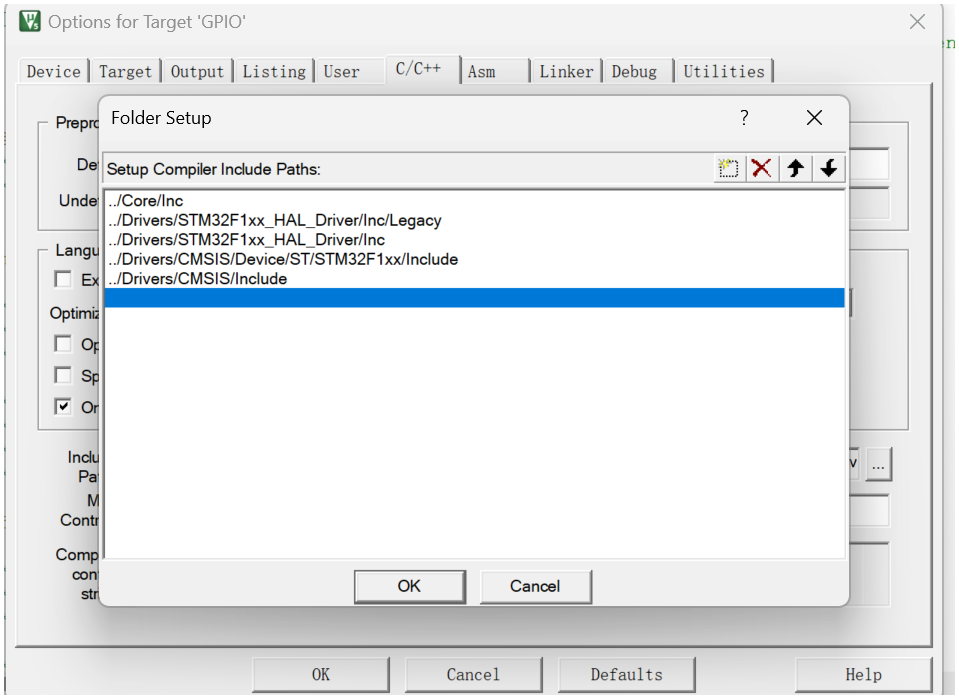Open include paths browse button (...)
The image size is (959, 699).
(x=878, y=464)
